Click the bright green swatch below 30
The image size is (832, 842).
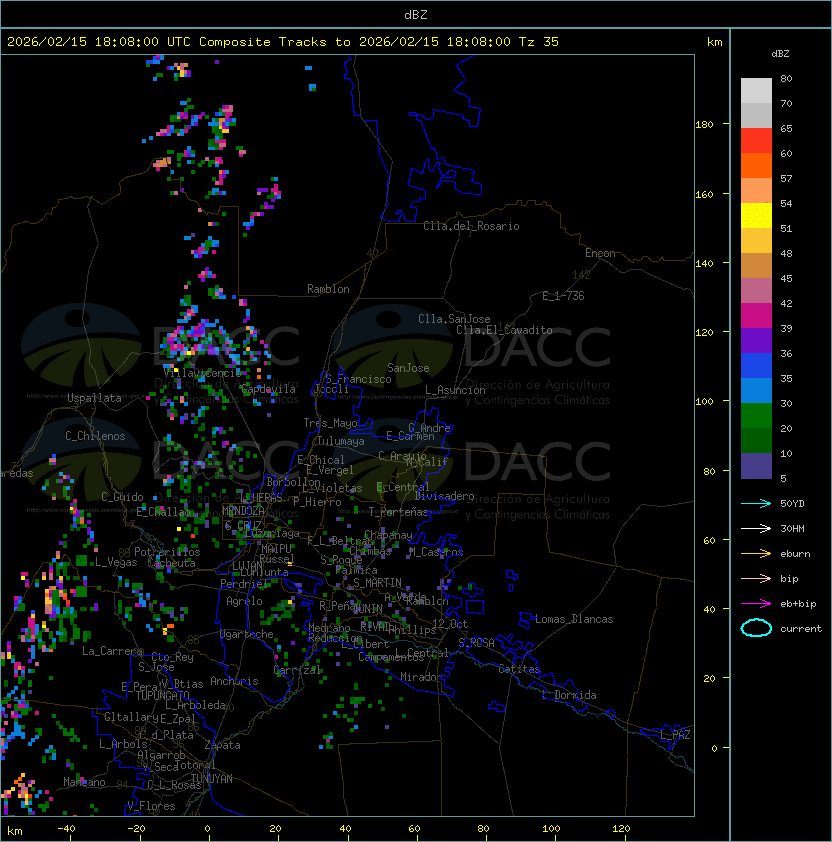point(756,415)
